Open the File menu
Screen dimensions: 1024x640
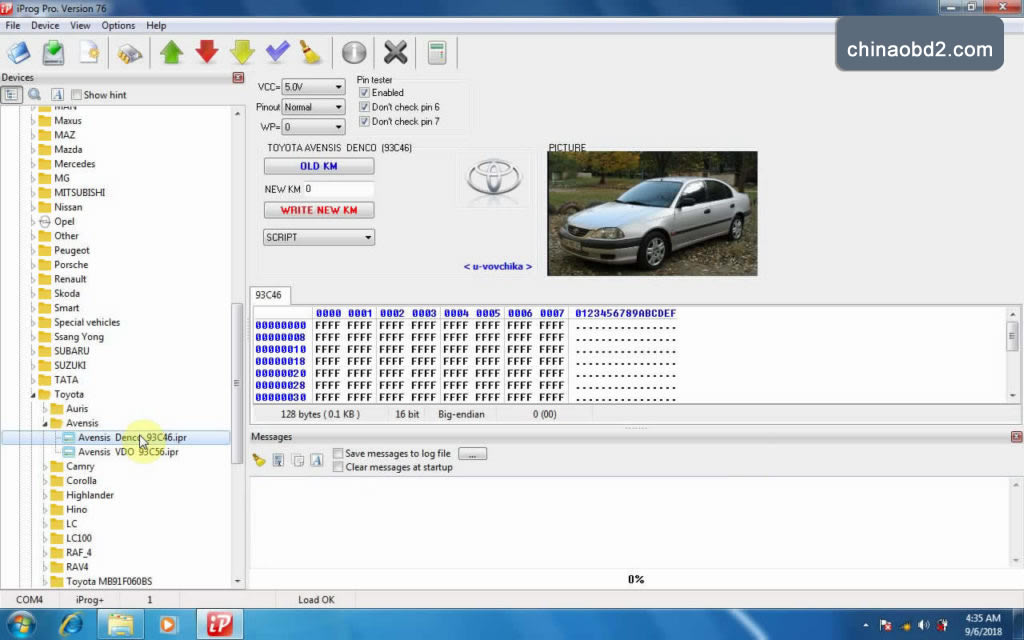pos(13,25)
